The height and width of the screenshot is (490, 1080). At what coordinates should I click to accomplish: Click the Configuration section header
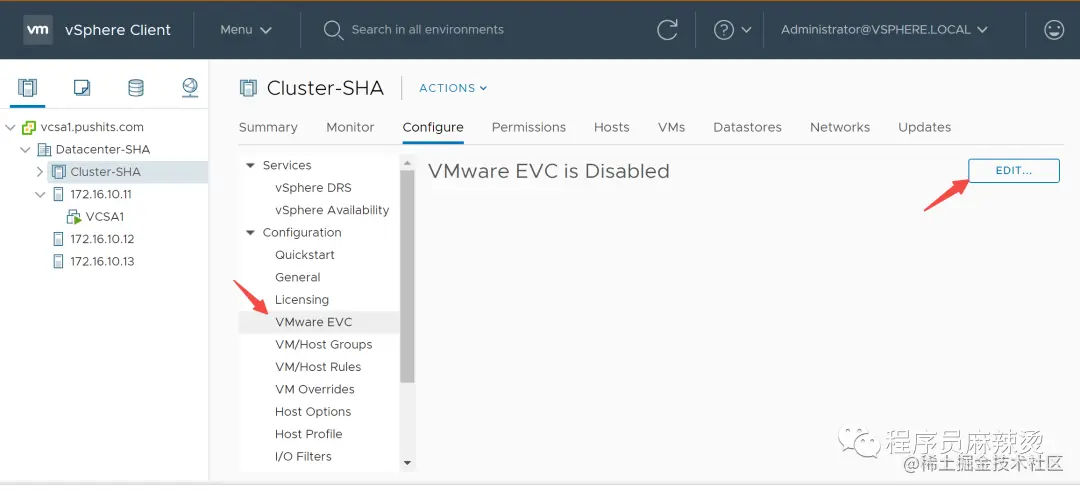pos(302,233)
